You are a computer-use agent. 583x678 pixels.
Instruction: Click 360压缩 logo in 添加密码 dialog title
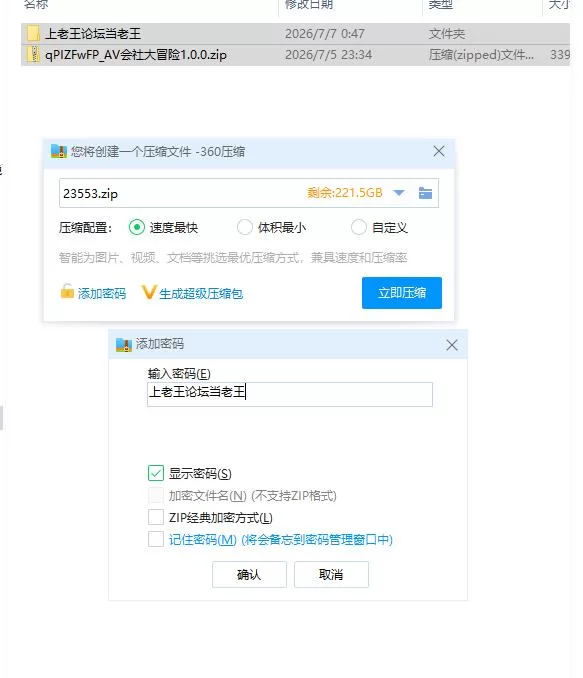(x=124, y=345)
